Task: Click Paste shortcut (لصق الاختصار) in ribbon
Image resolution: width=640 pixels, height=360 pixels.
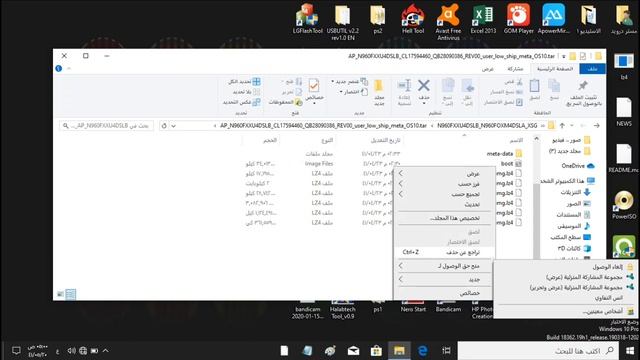Action: pos(503,102)
